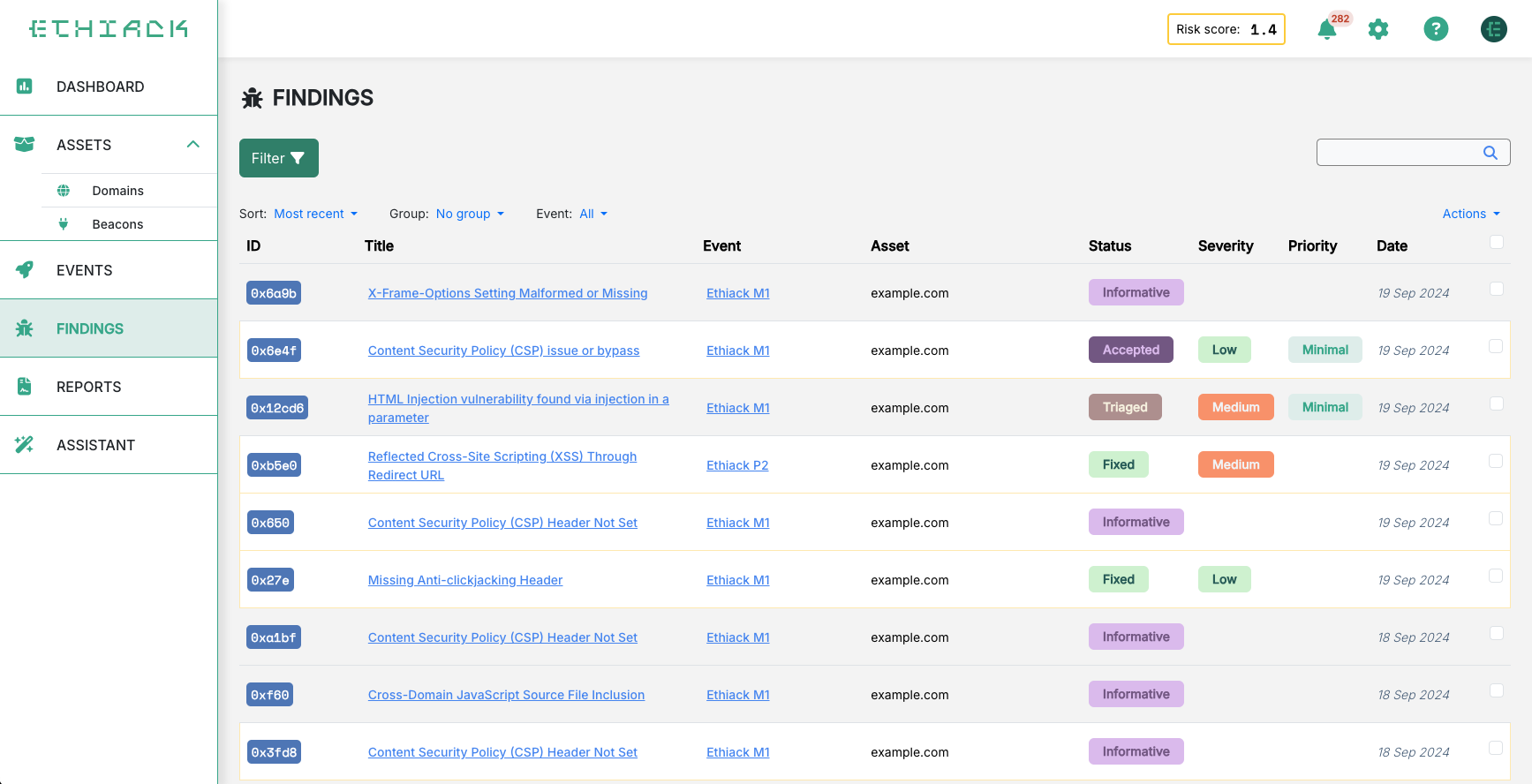Click the Risk score indicator
Viewport: 1532px width, 784px height.
click(x=1226, y=29)
